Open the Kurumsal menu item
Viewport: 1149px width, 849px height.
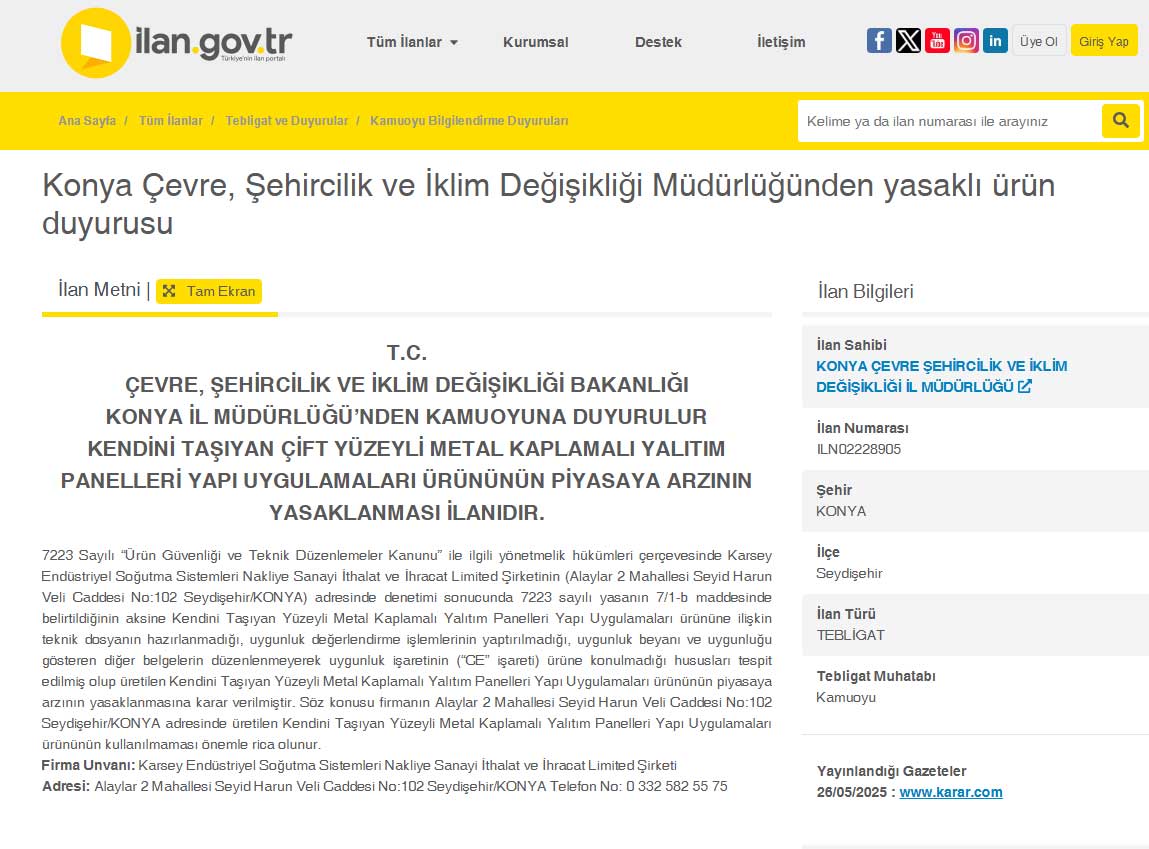pyautogui.click(x=536, y=42)
